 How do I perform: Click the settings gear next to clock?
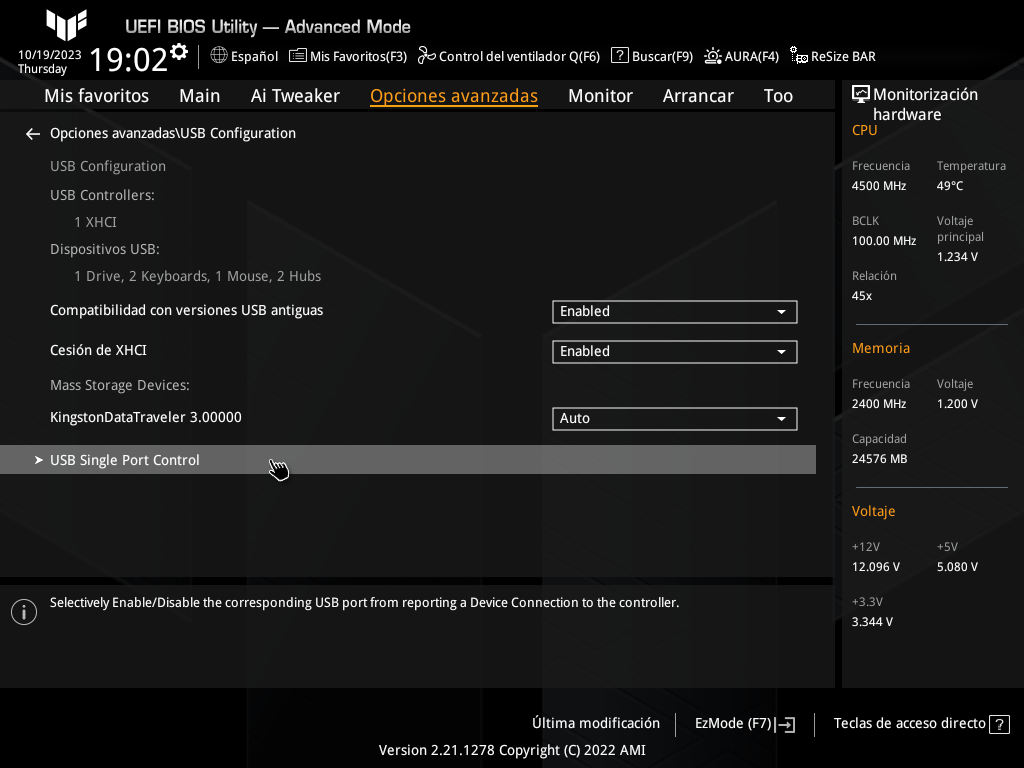179,51
